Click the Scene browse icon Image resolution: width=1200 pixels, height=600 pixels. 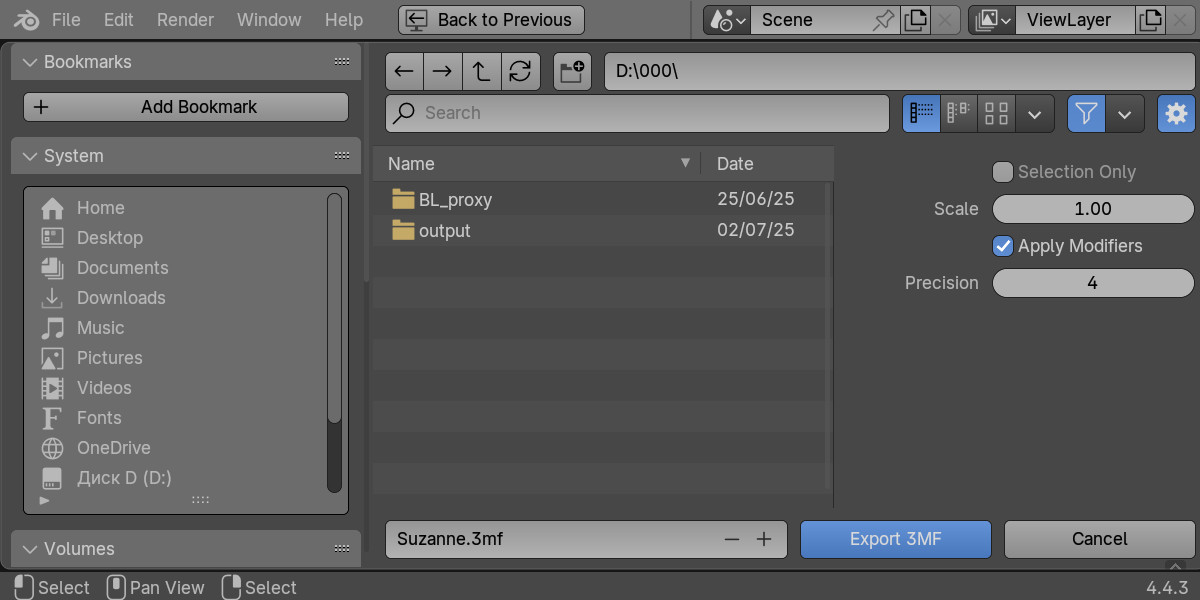[727, 20]
